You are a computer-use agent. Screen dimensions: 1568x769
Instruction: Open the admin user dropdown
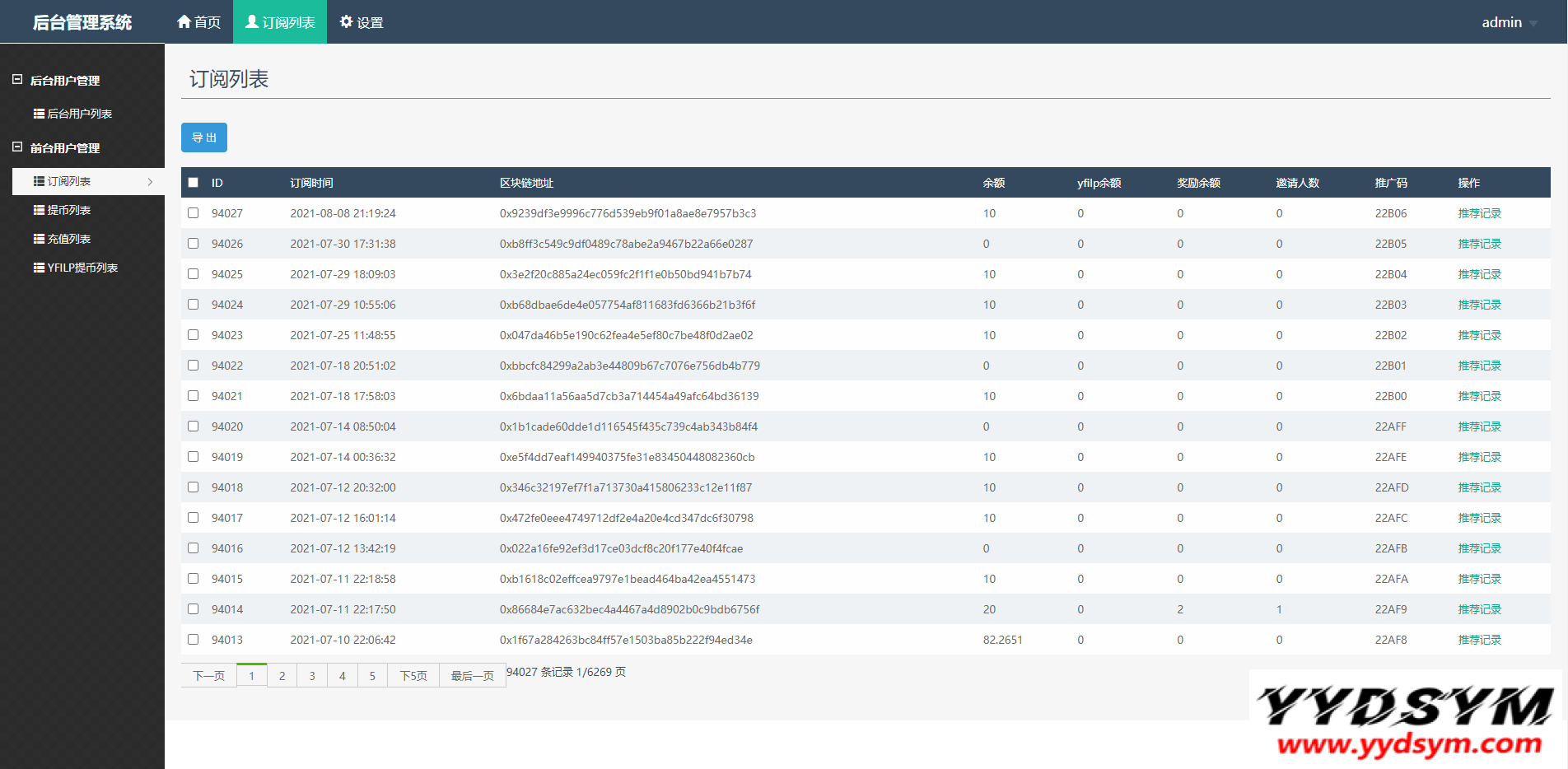[x=1509, y=22]
